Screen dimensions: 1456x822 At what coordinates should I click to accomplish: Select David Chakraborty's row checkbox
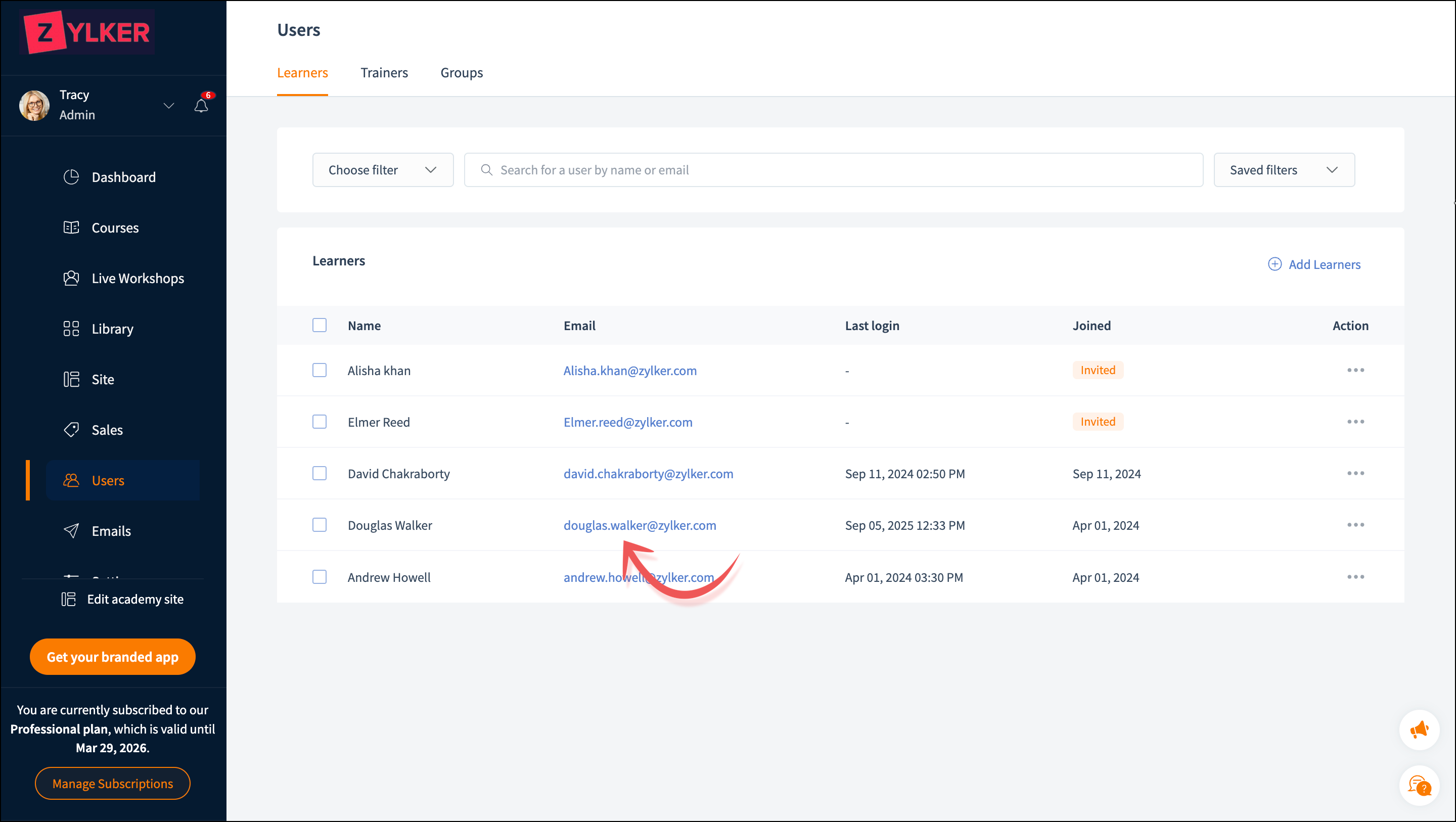(320, 473)
